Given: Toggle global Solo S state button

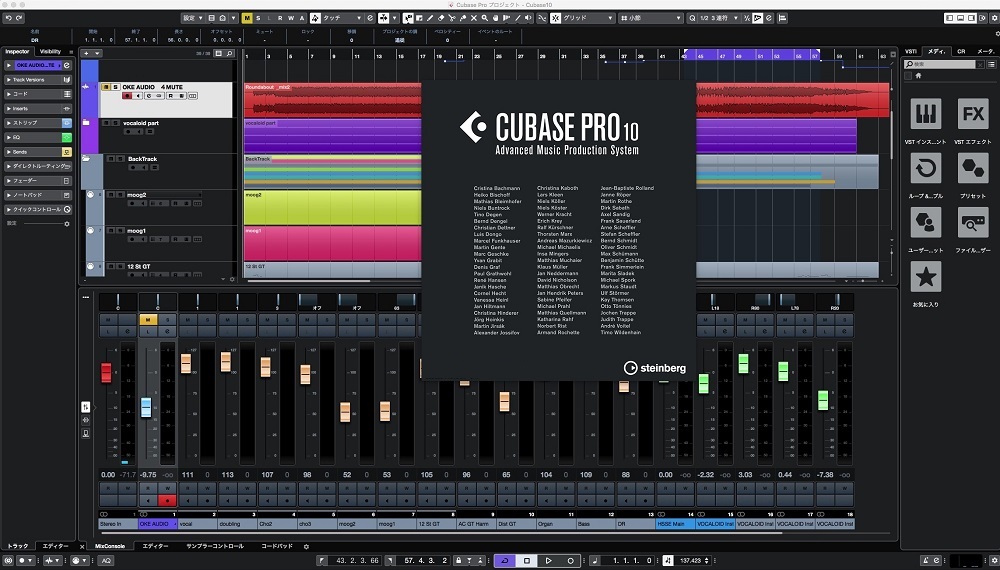Looking at the screenshot, I should click(x=258, y=18).
